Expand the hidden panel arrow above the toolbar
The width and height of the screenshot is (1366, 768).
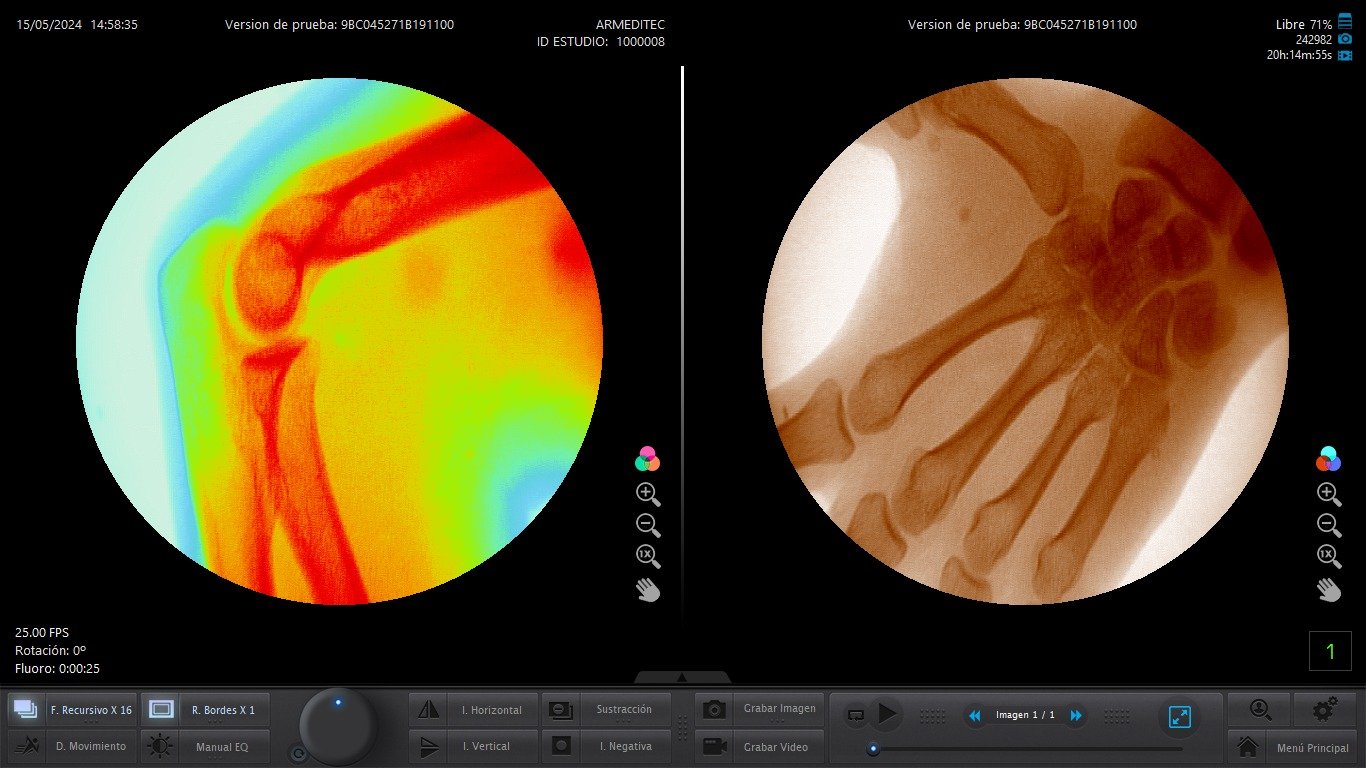[683, 678]
